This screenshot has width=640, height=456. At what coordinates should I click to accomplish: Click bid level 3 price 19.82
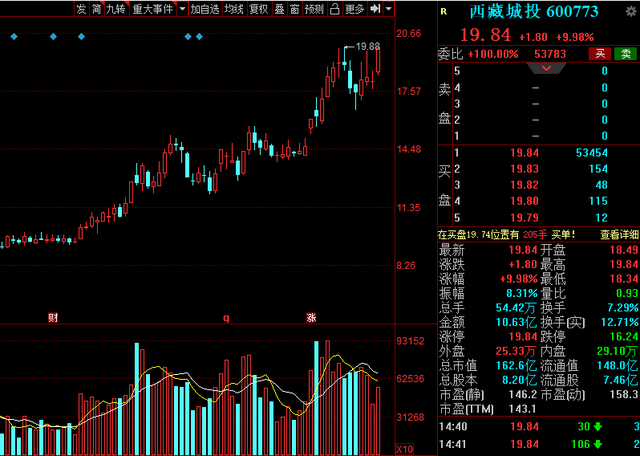[x=524, y=185]
